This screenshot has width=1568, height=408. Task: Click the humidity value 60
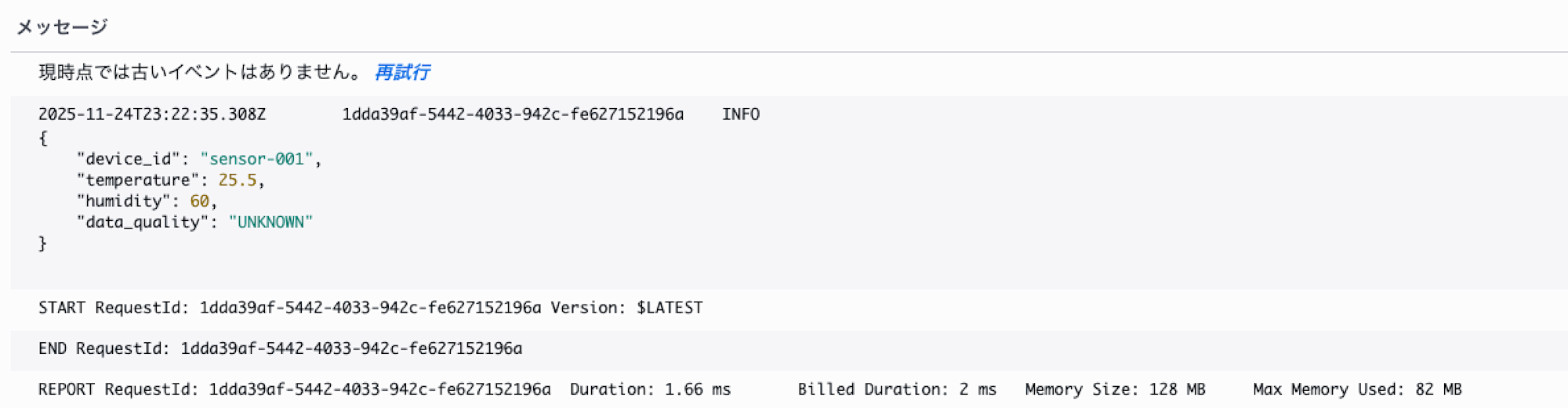point(199,201)
